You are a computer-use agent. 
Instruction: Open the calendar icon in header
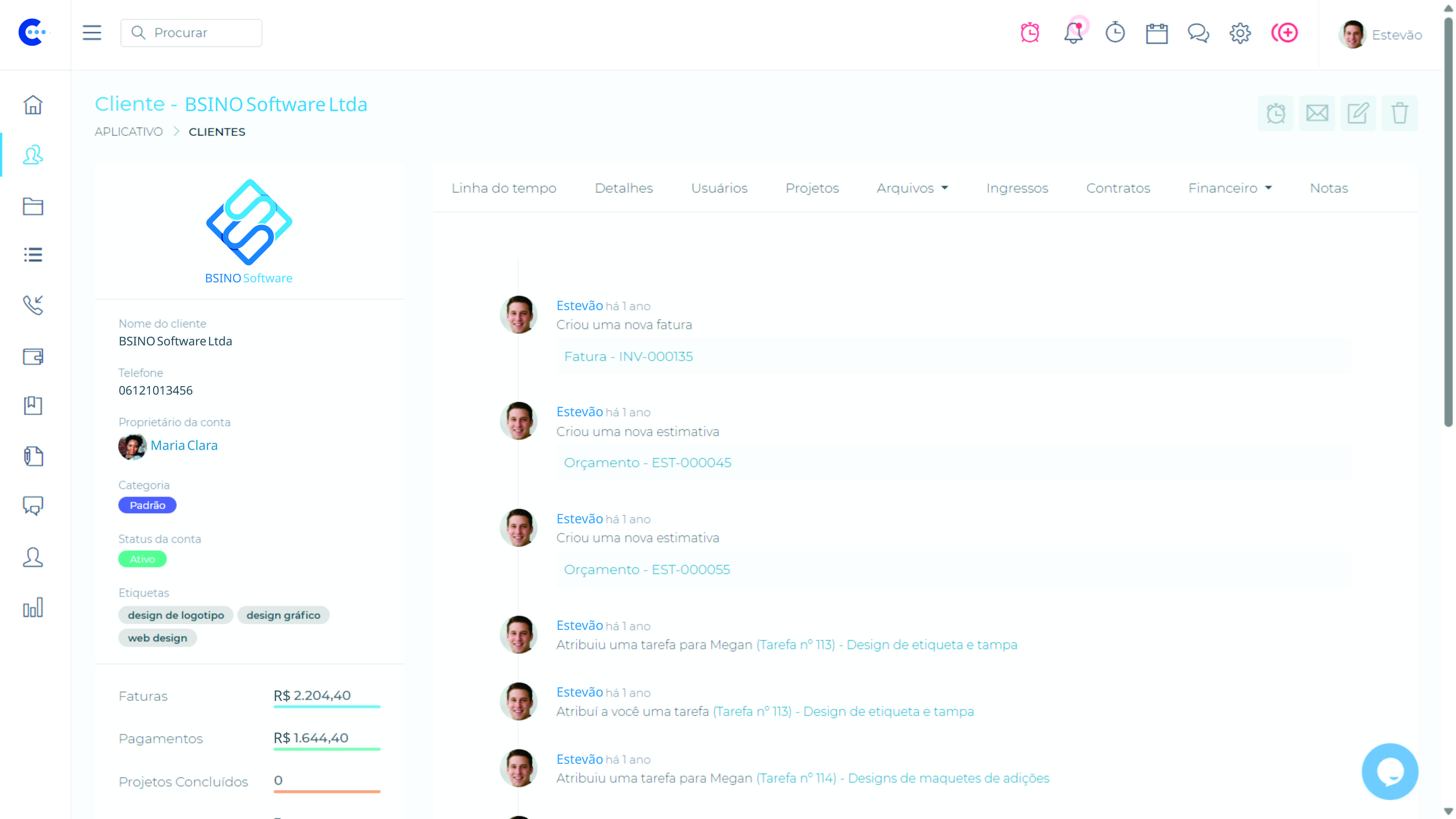coord(1156,33)
